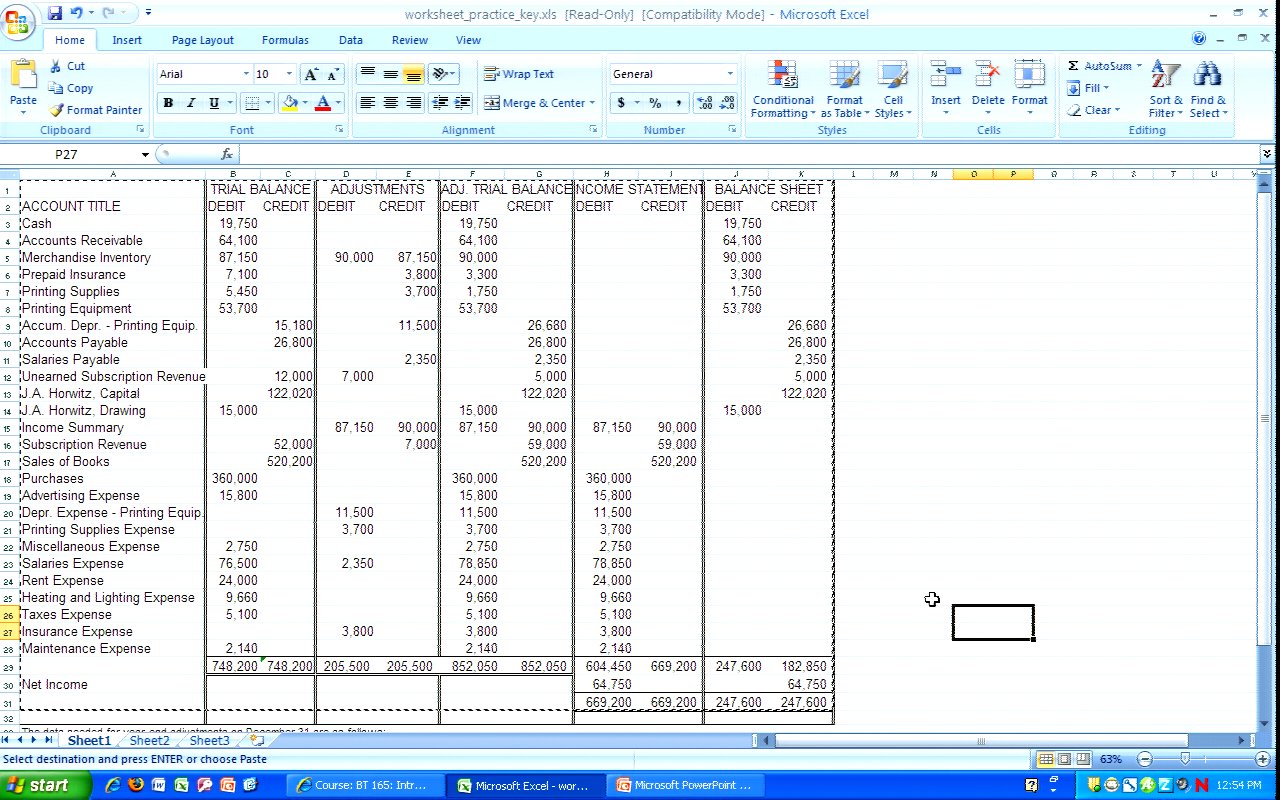Click the Insert Function fx icon
The image size is (1280, 800).
(227, 154)
